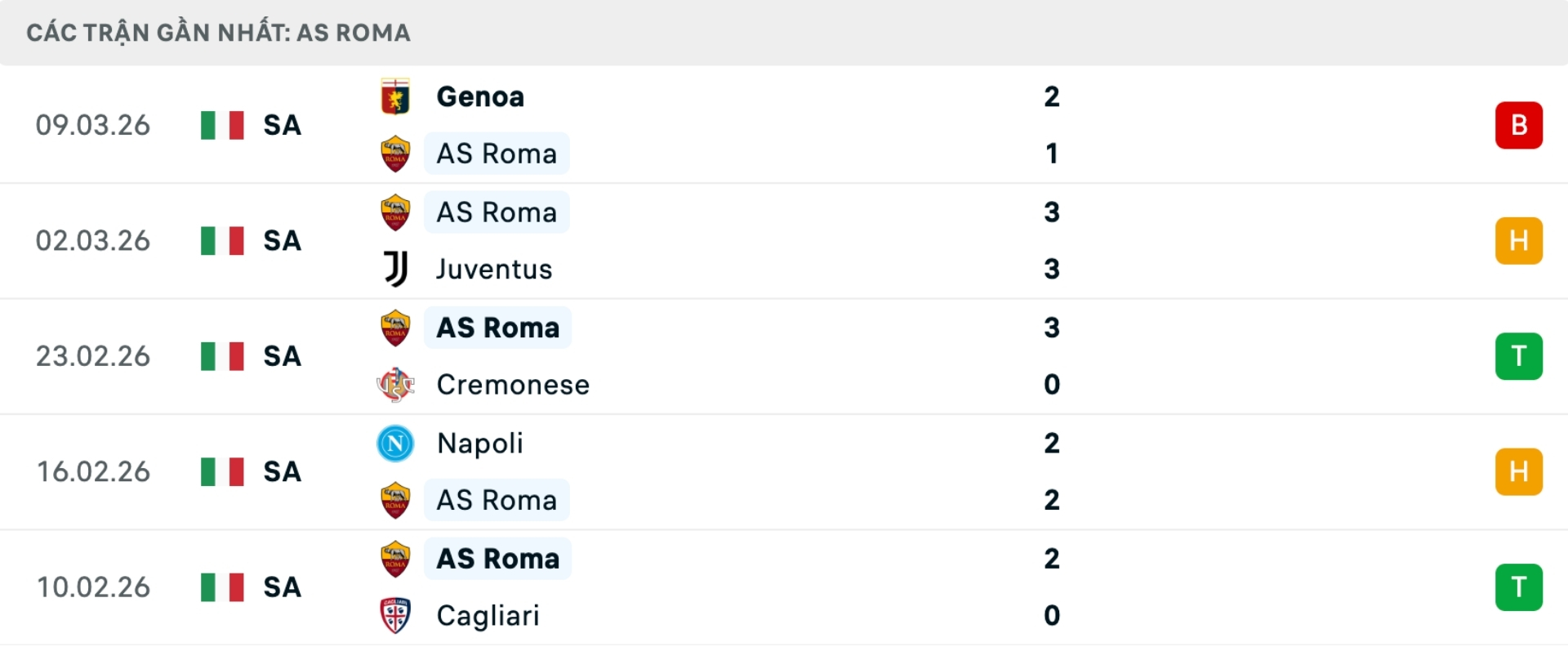Viewport: 1568px width, 647px height.
Task: Toggle the red B loss badge for the Genoa match
Action: (1518, 125)
